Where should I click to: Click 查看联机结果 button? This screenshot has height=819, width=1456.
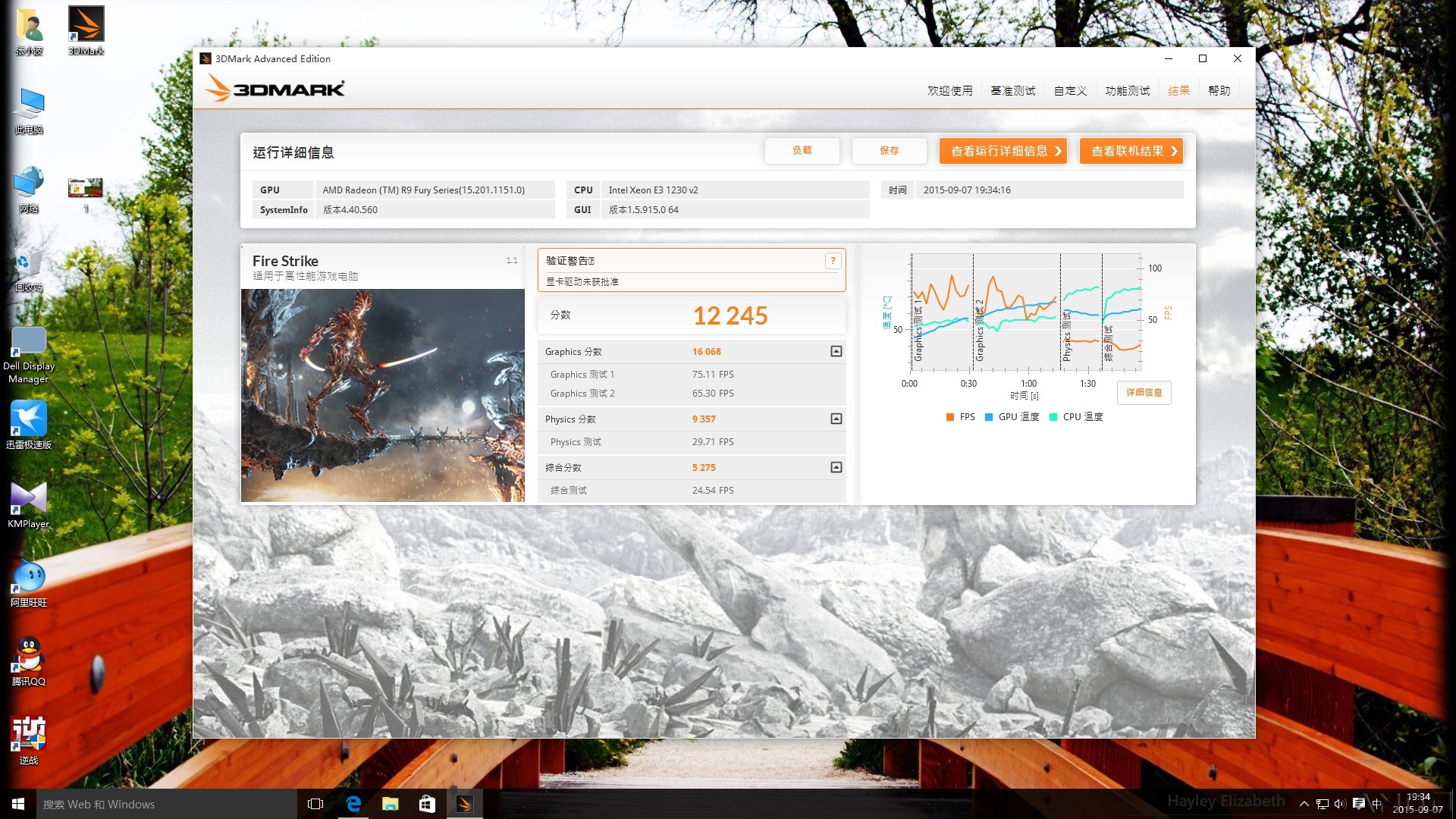pos(1131,151)
